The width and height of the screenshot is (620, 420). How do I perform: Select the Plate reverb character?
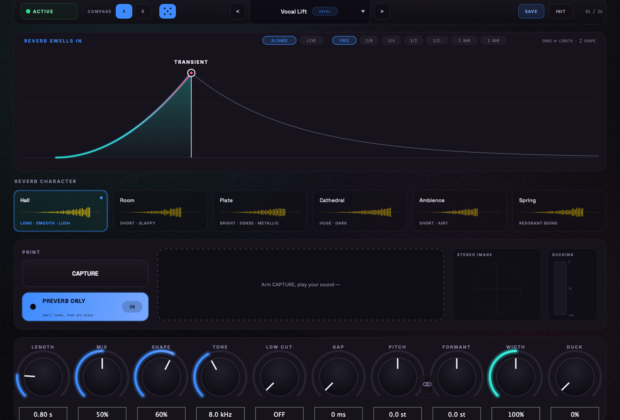260,211
